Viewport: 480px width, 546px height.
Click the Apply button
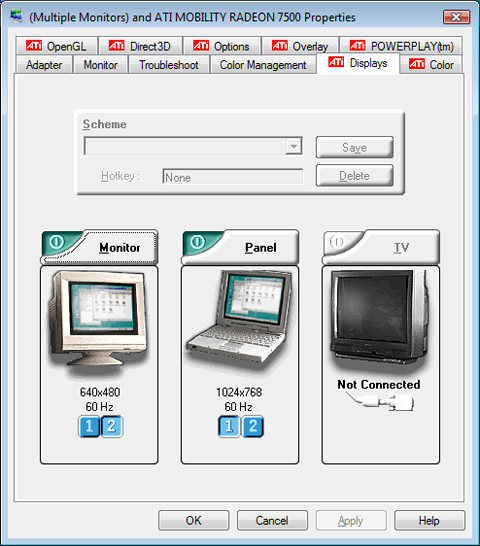(351, 521)
